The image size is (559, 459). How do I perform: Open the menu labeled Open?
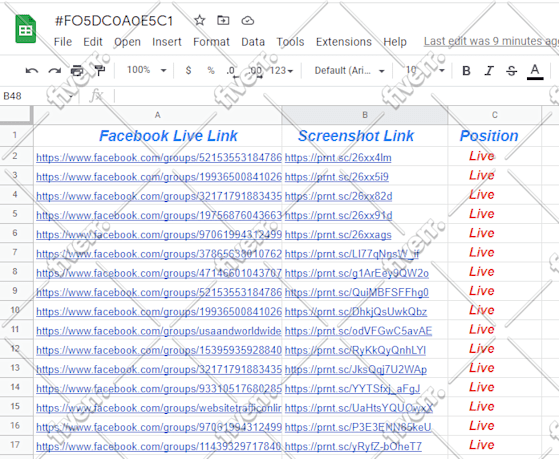pos(127,42)
